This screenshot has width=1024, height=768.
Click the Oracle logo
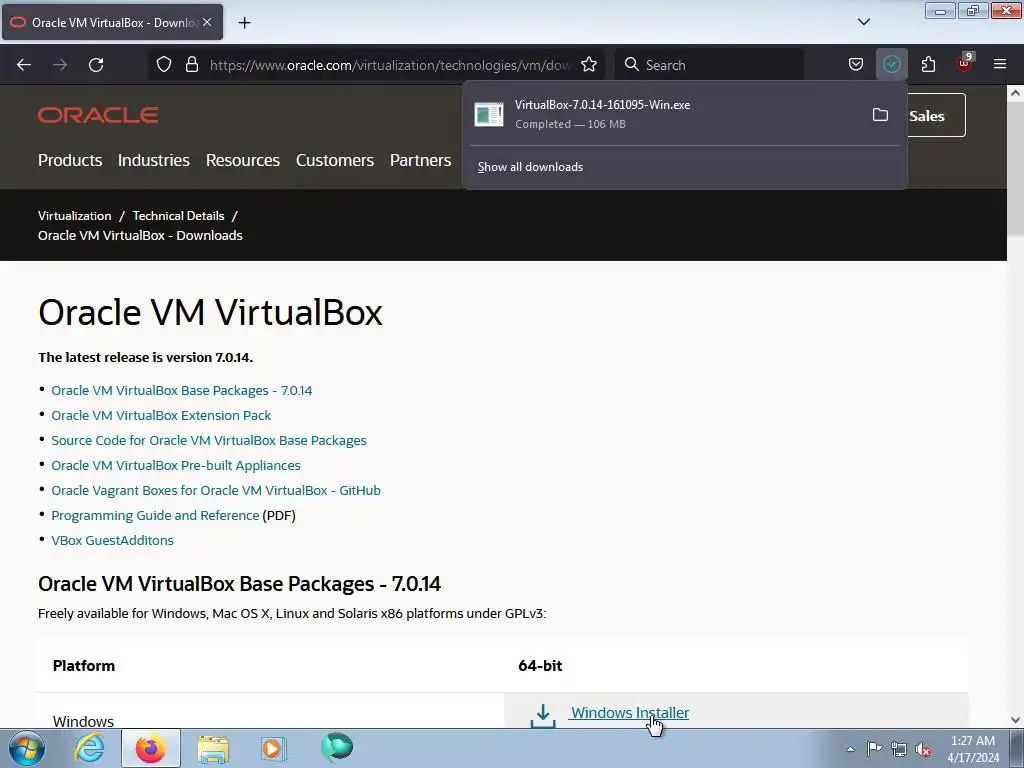click(98, 115)
